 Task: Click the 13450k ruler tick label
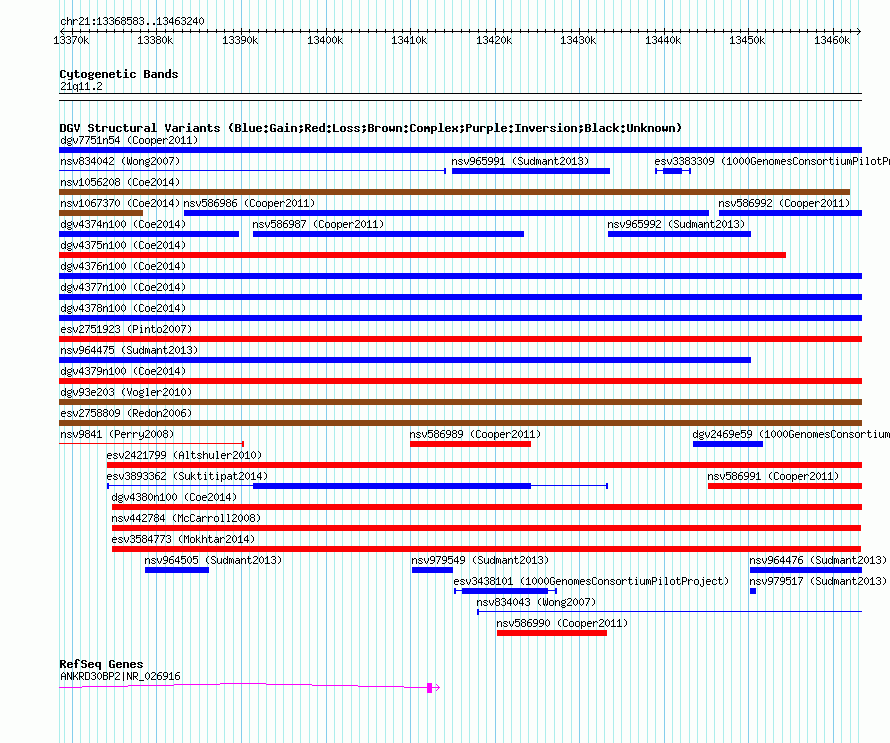click(747, 40)
